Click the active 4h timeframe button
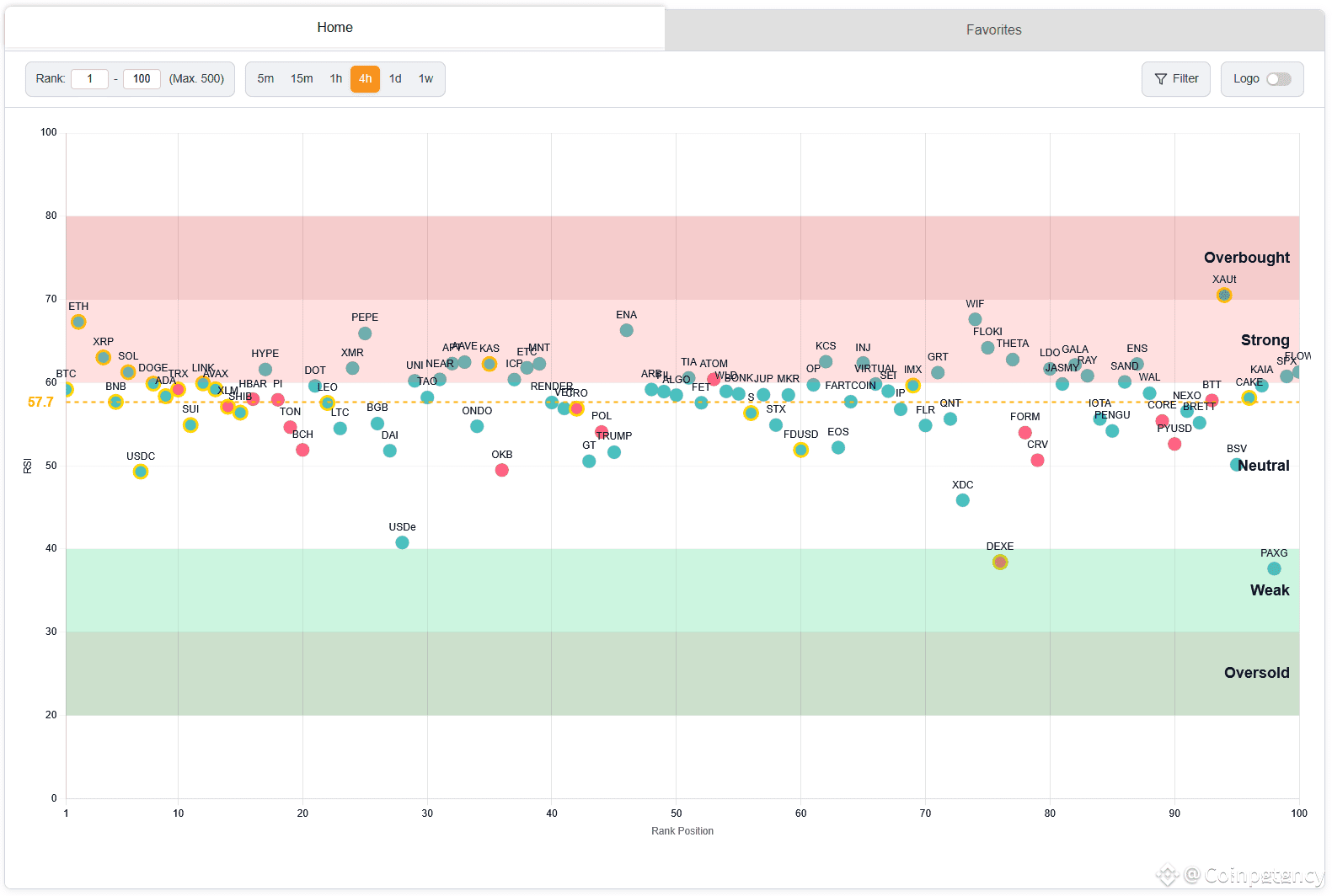The width and height of the screenshot is (1332, 896). (x=365, y=79)
